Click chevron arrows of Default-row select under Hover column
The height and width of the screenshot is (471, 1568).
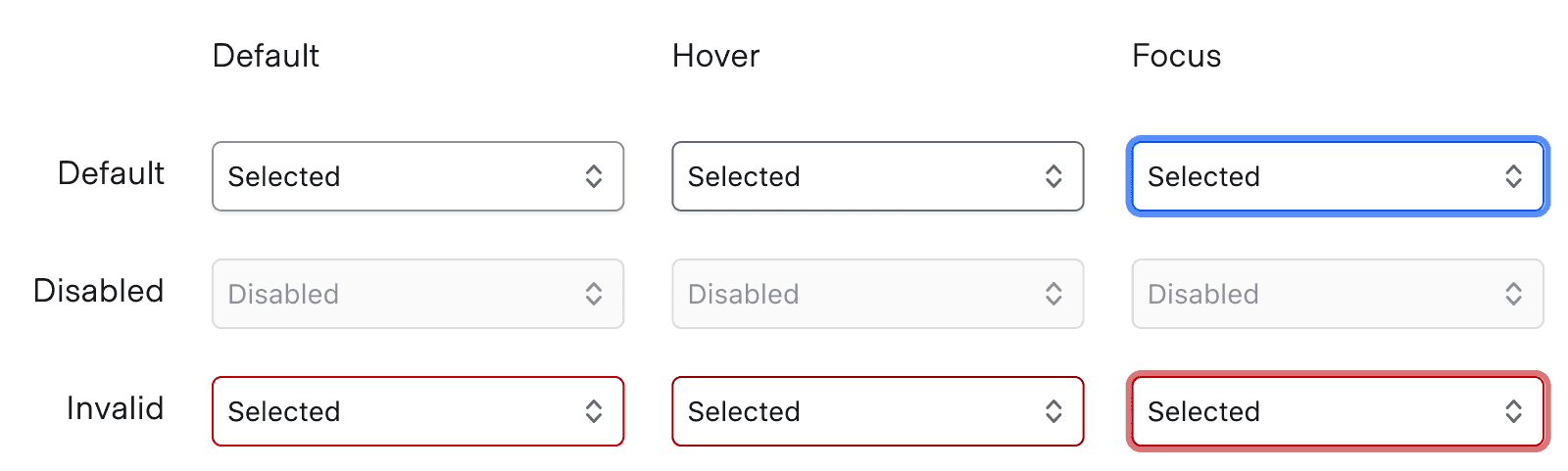(1053, 176)
